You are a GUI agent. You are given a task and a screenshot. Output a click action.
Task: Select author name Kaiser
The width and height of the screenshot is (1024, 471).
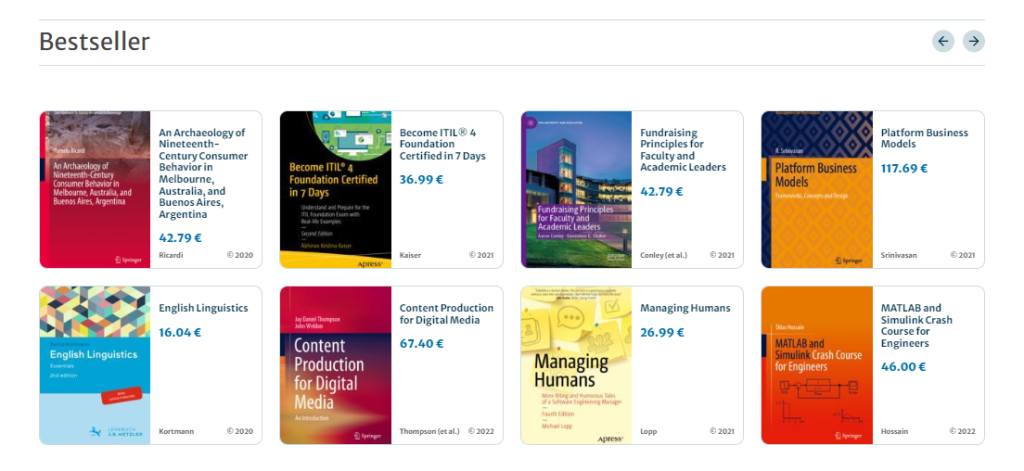[410, 255]
